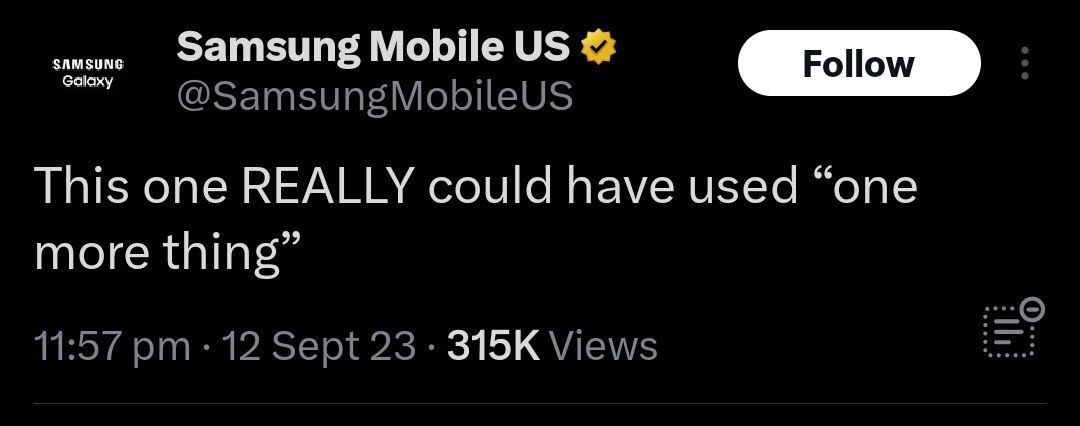Open the Samsung Mobile US display name

[373, 46]
